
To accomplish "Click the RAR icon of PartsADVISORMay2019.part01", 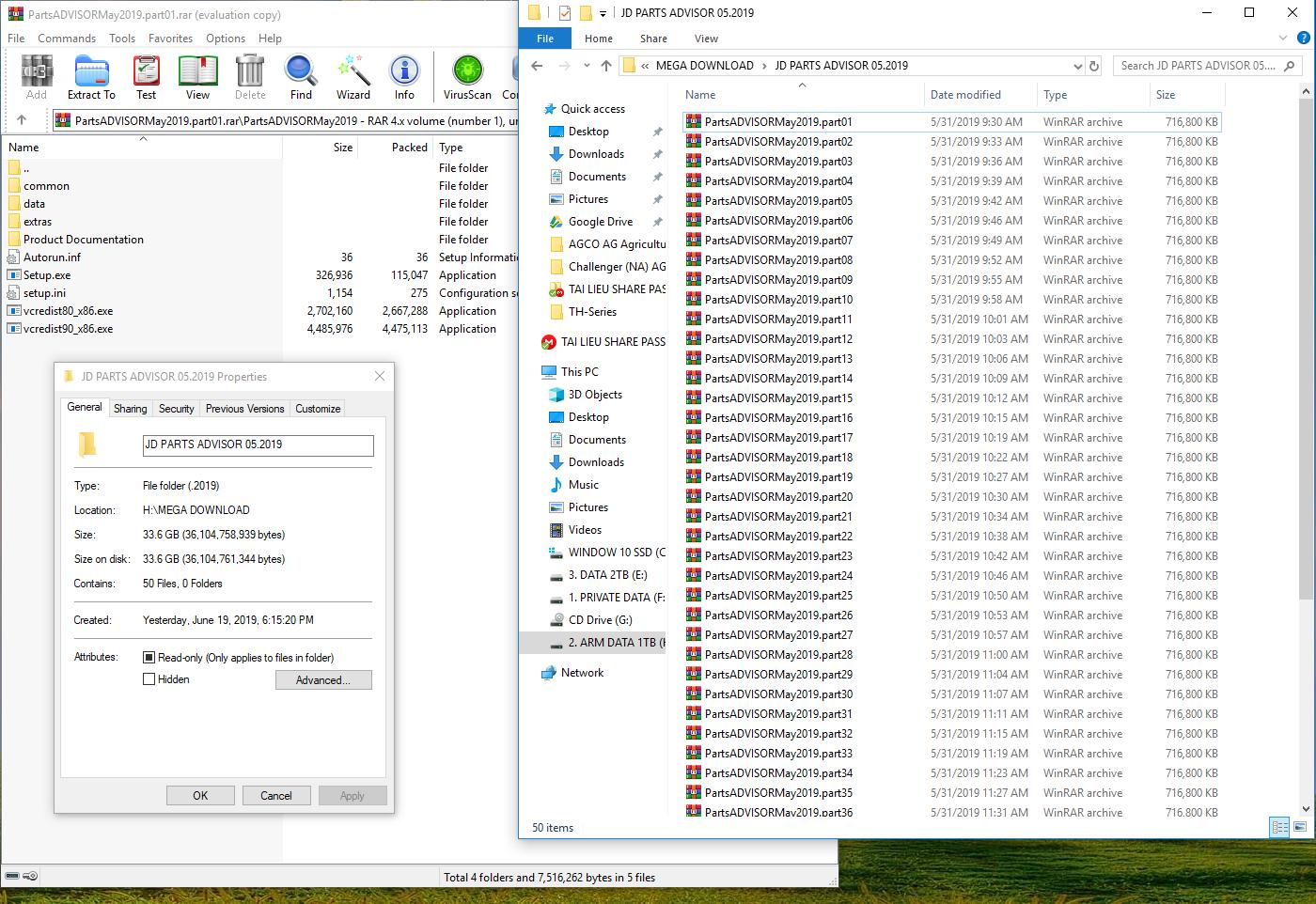I will click(694, 122).
